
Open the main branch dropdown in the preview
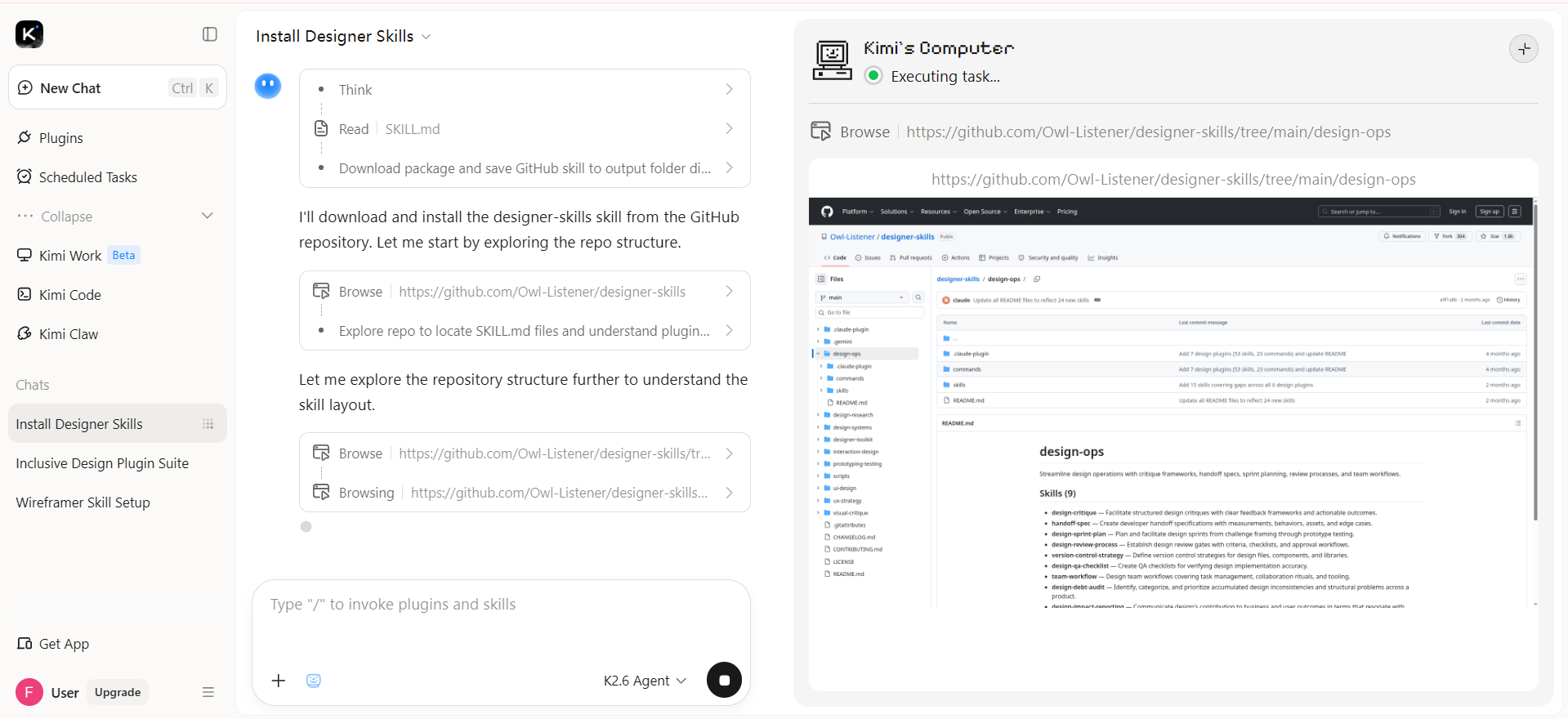coord(862,297)
